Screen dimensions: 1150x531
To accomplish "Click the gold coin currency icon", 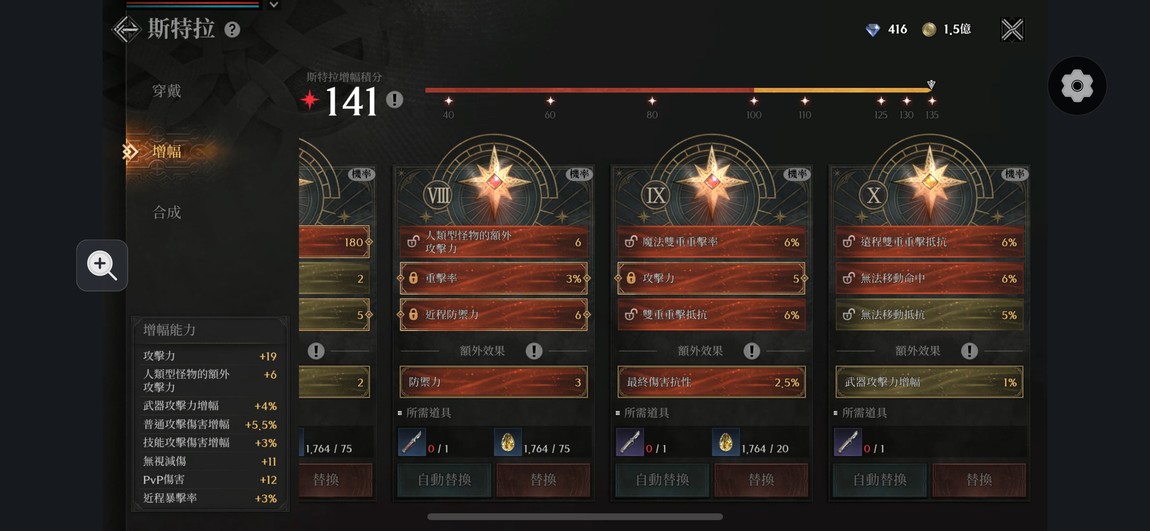I will (929, 30).
